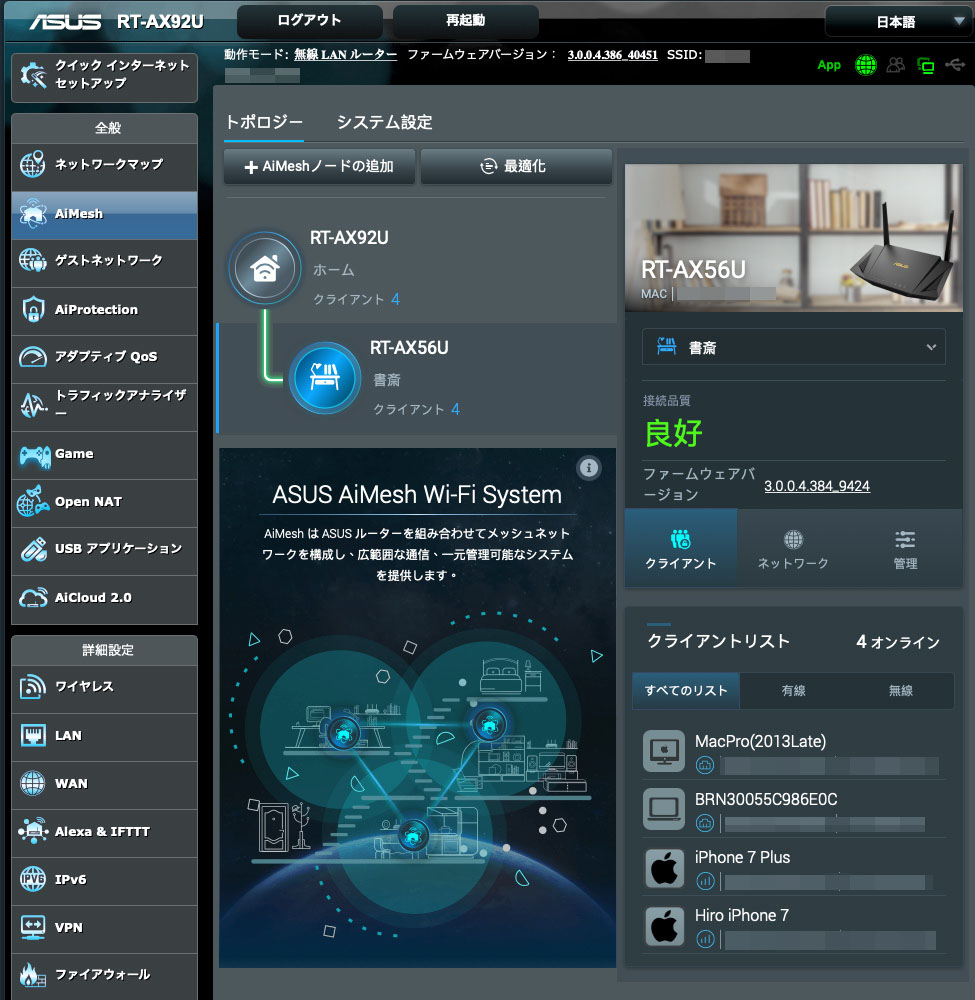Click the Hiro iPhone 7 Apple icon
This screenshot has height=1000, width=975.
pyautogui.click(x=664, y=926)
